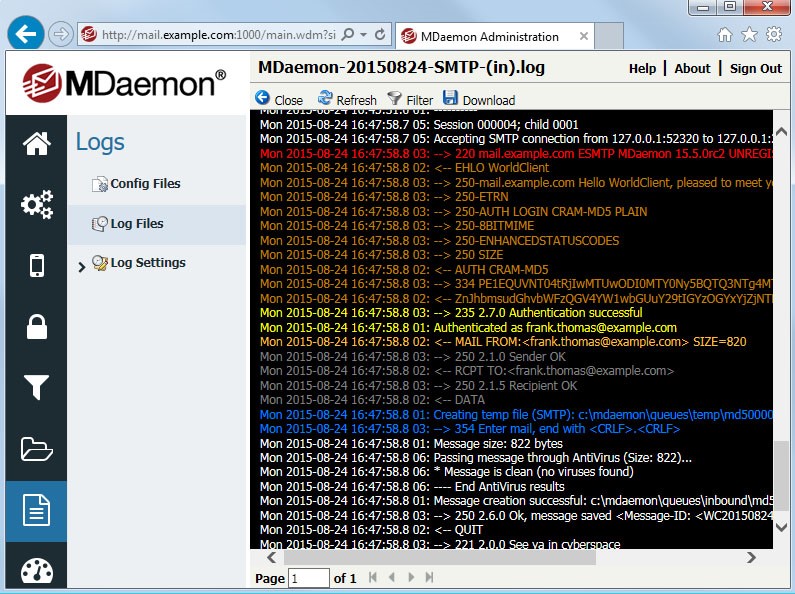This screenshot has height=594, width=795.
Task: Open the log Filter option
Action: 410,99
